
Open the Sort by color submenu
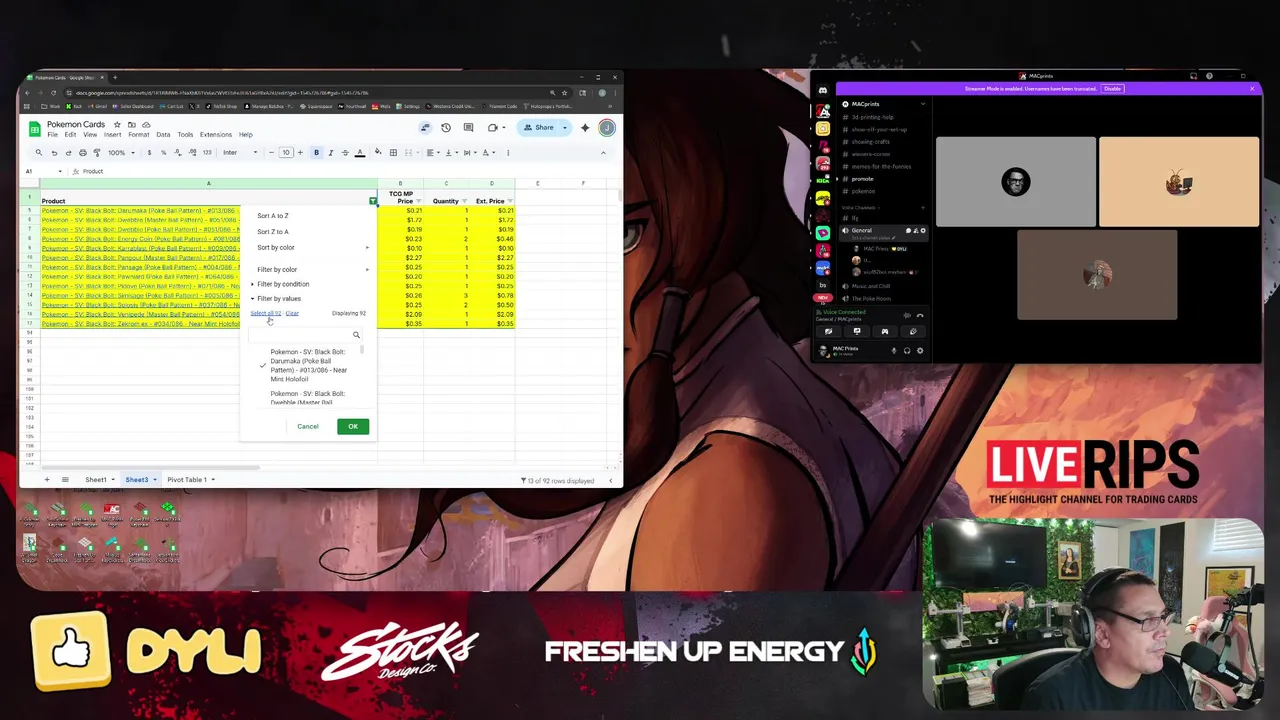pyautogui.click(x=310, y=248)
